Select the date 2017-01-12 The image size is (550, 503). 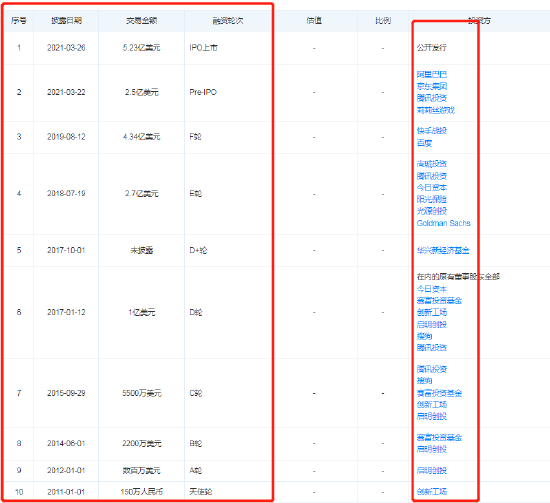click(66, 312)
